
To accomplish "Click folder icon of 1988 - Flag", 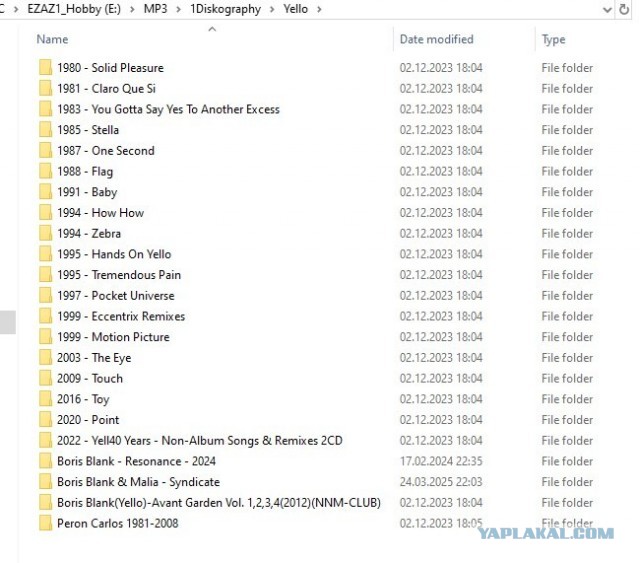I will tap(45, 171).
